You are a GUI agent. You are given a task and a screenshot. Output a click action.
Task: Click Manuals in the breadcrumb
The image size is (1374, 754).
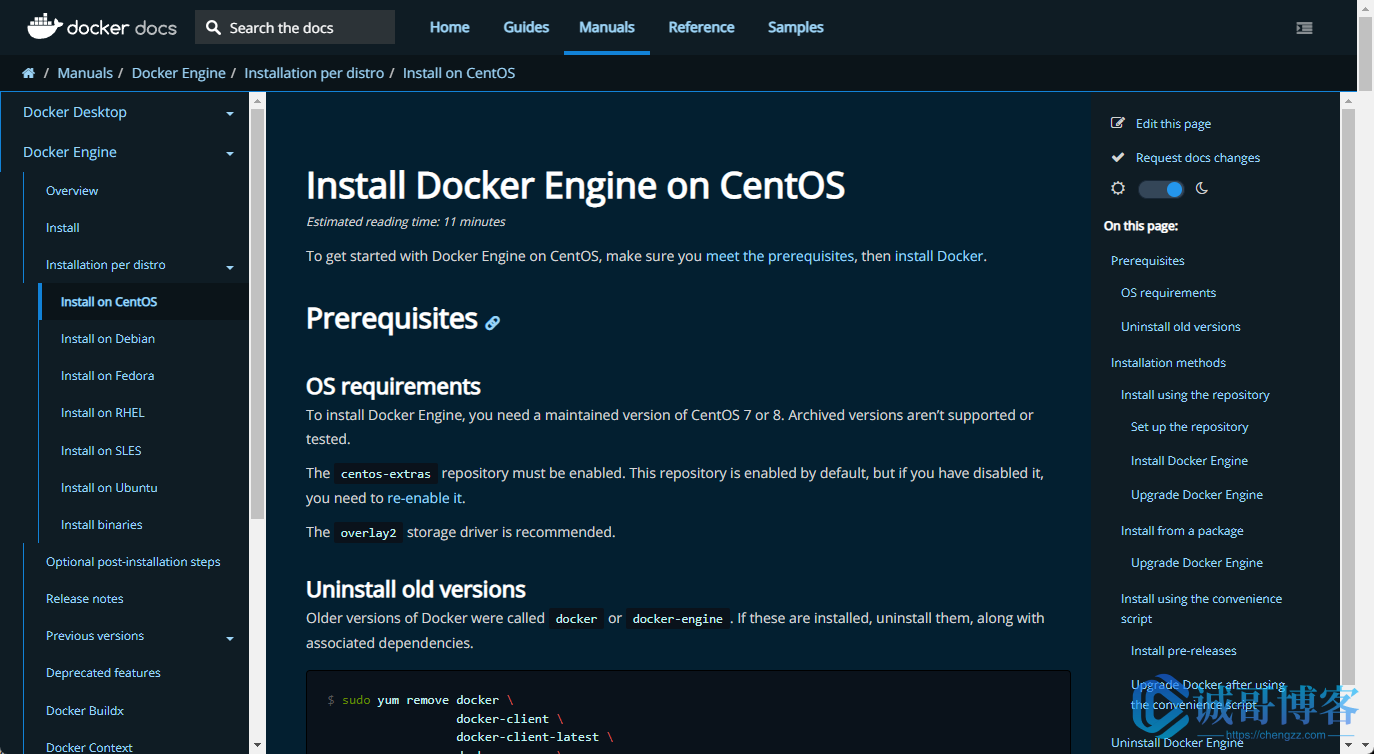(x=85, y=73)
